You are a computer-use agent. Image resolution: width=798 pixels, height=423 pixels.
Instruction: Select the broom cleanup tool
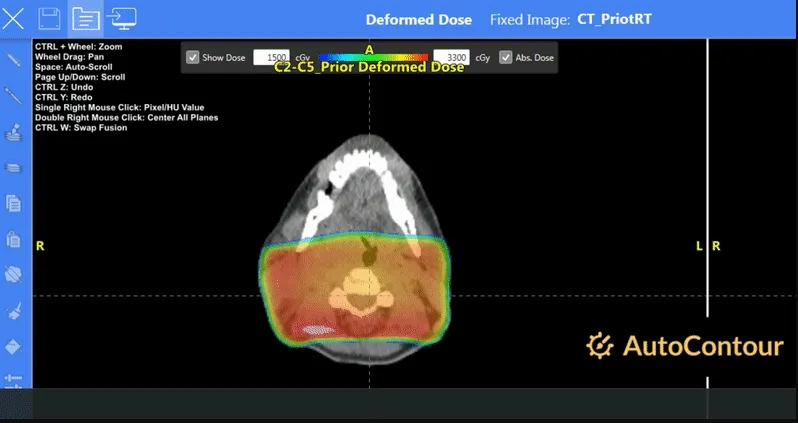click(13, 311)
